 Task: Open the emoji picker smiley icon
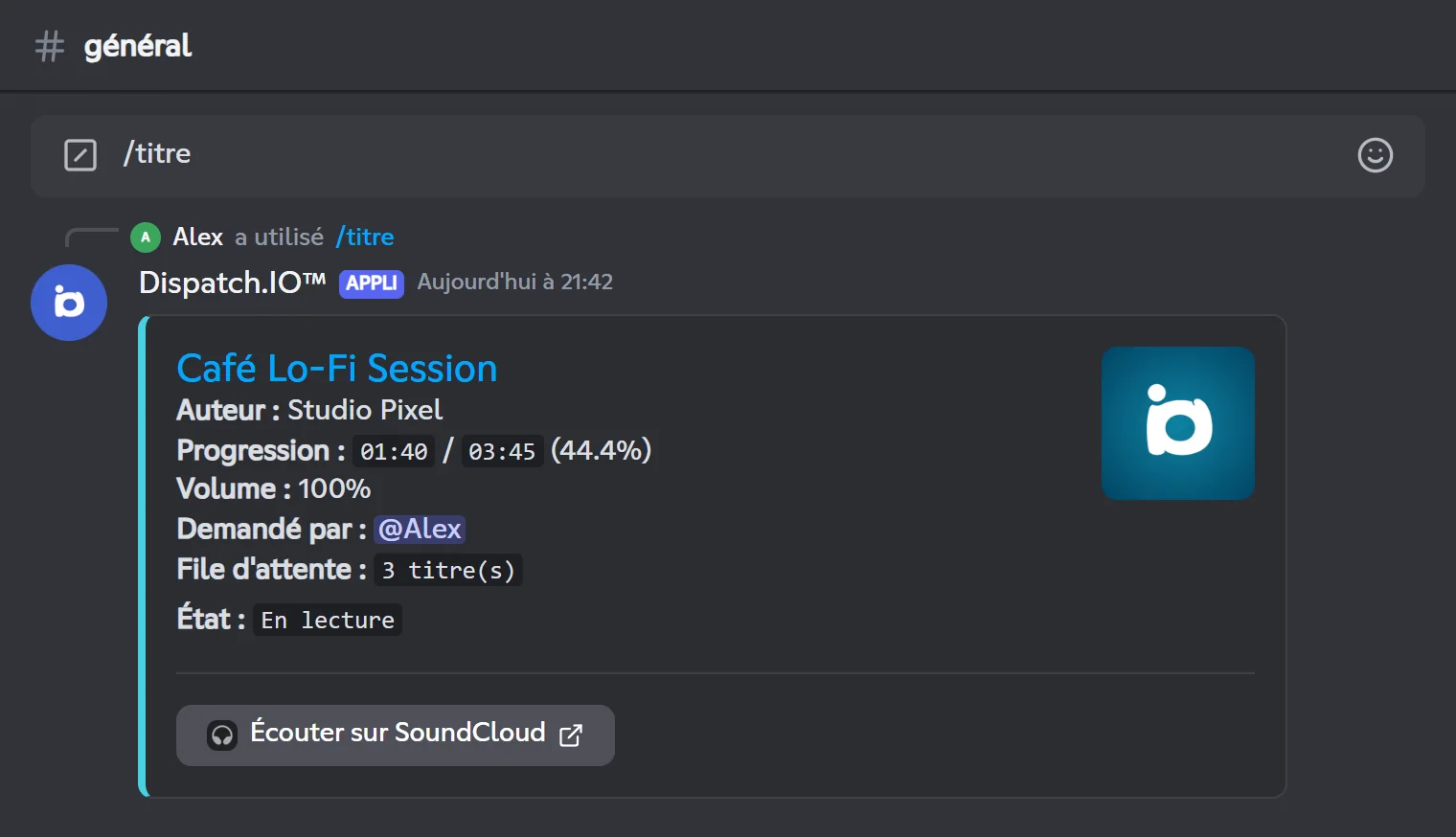(x=1375, y=155)
